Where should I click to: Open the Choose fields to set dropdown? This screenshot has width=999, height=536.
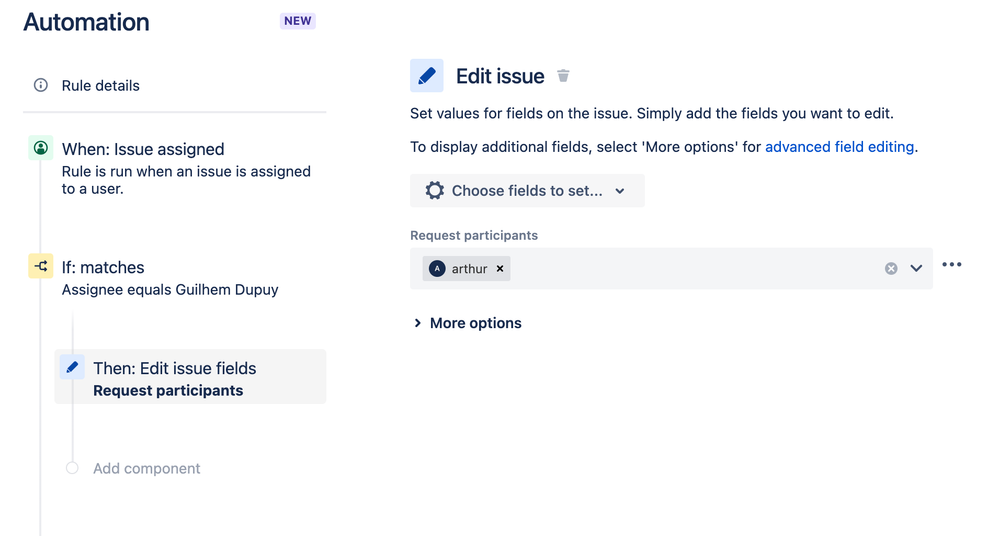pos(528,191)
